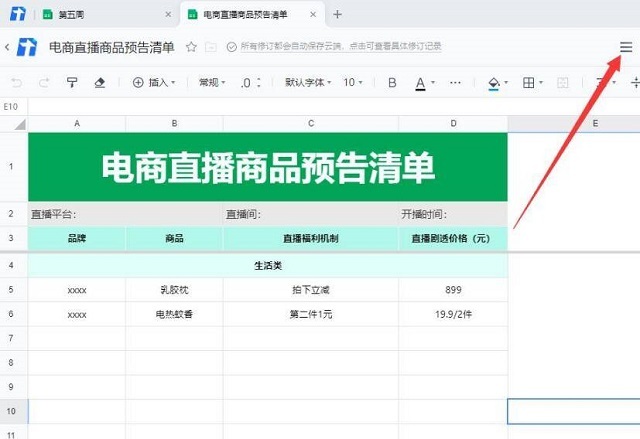Click the format painter icon
This screenshot has height=439, width=640.
pos(72,82)
